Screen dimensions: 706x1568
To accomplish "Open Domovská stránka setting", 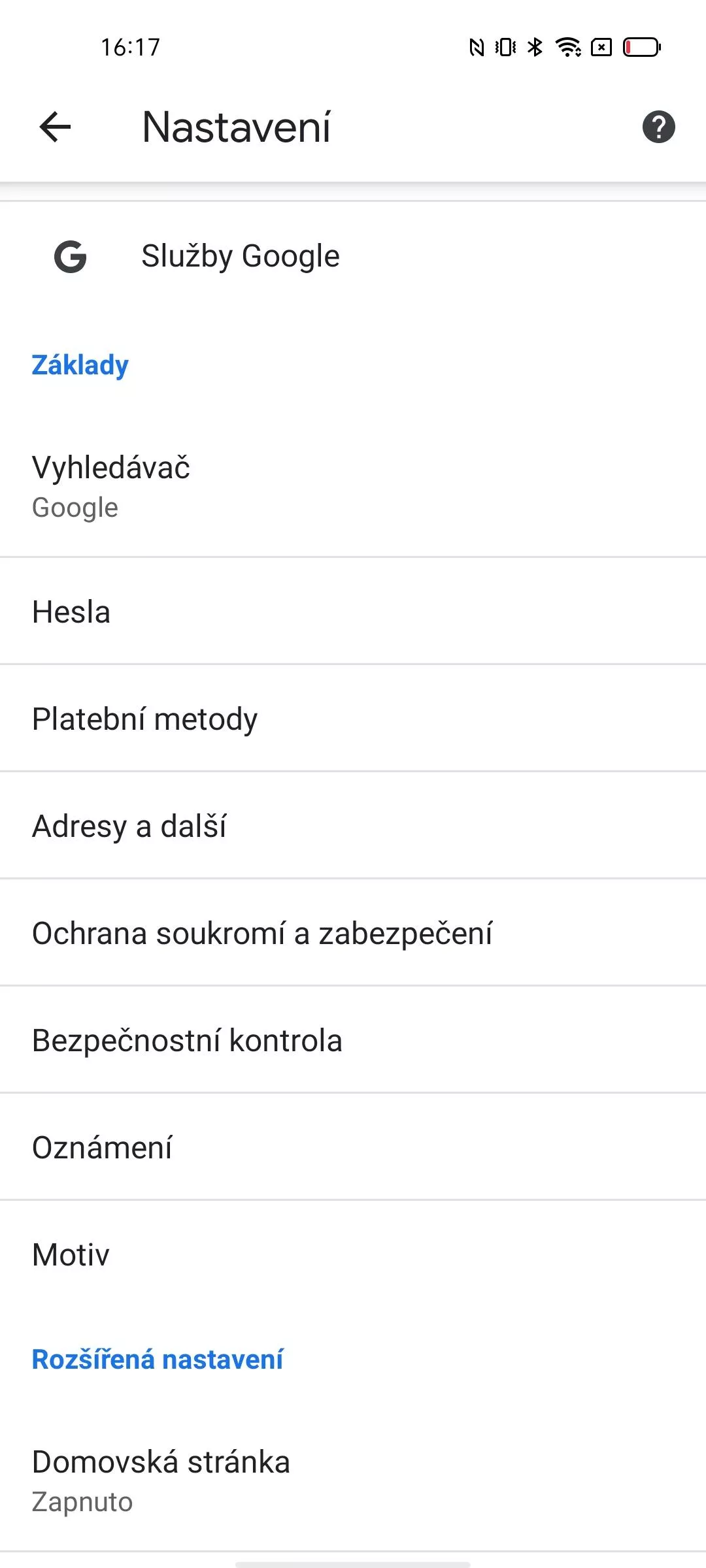I will 353,1481.
